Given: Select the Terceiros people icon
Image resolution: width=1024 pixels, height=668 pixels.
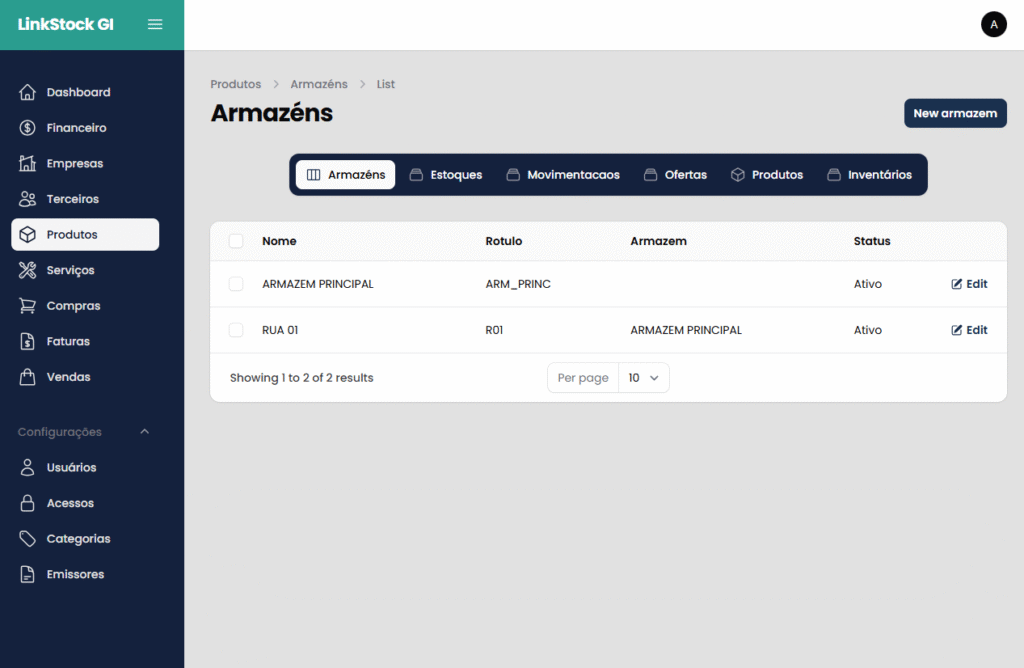Looking at the screenshot, I should pos(28,199).
